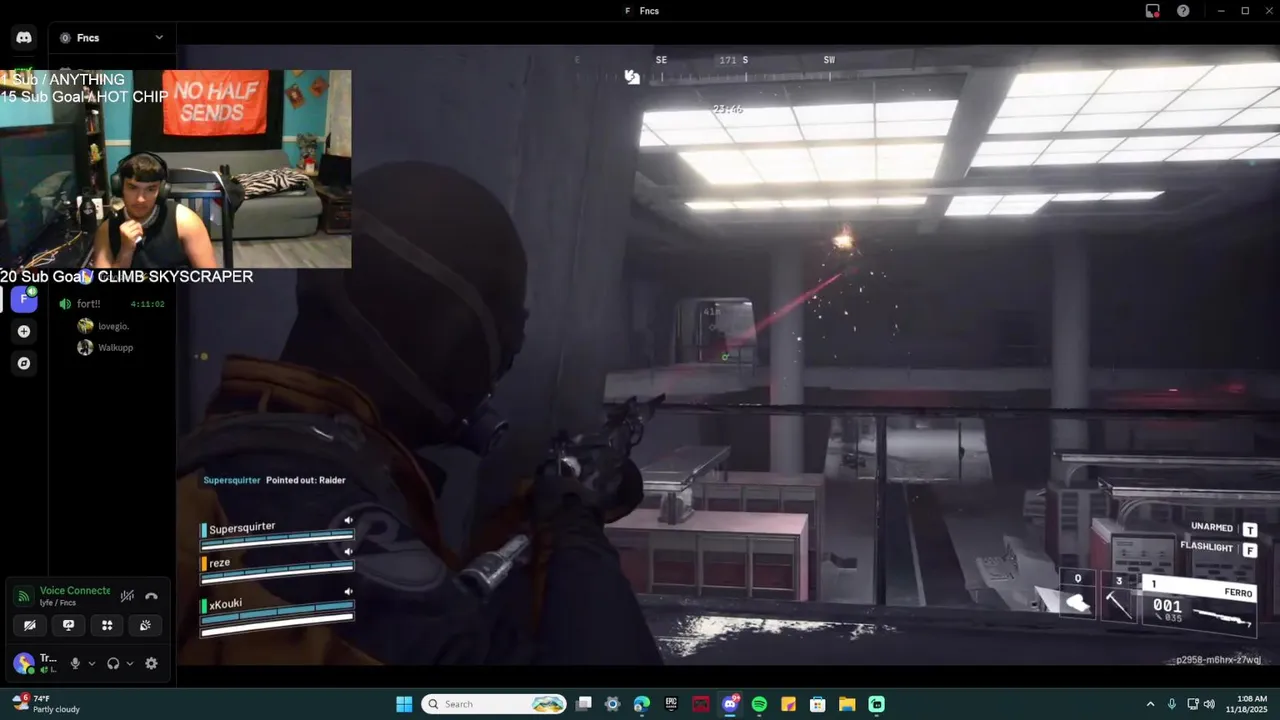The image size is (1280, 720).
Task: Click the green voice signal strength icon
Action: [x=22, y=597]
